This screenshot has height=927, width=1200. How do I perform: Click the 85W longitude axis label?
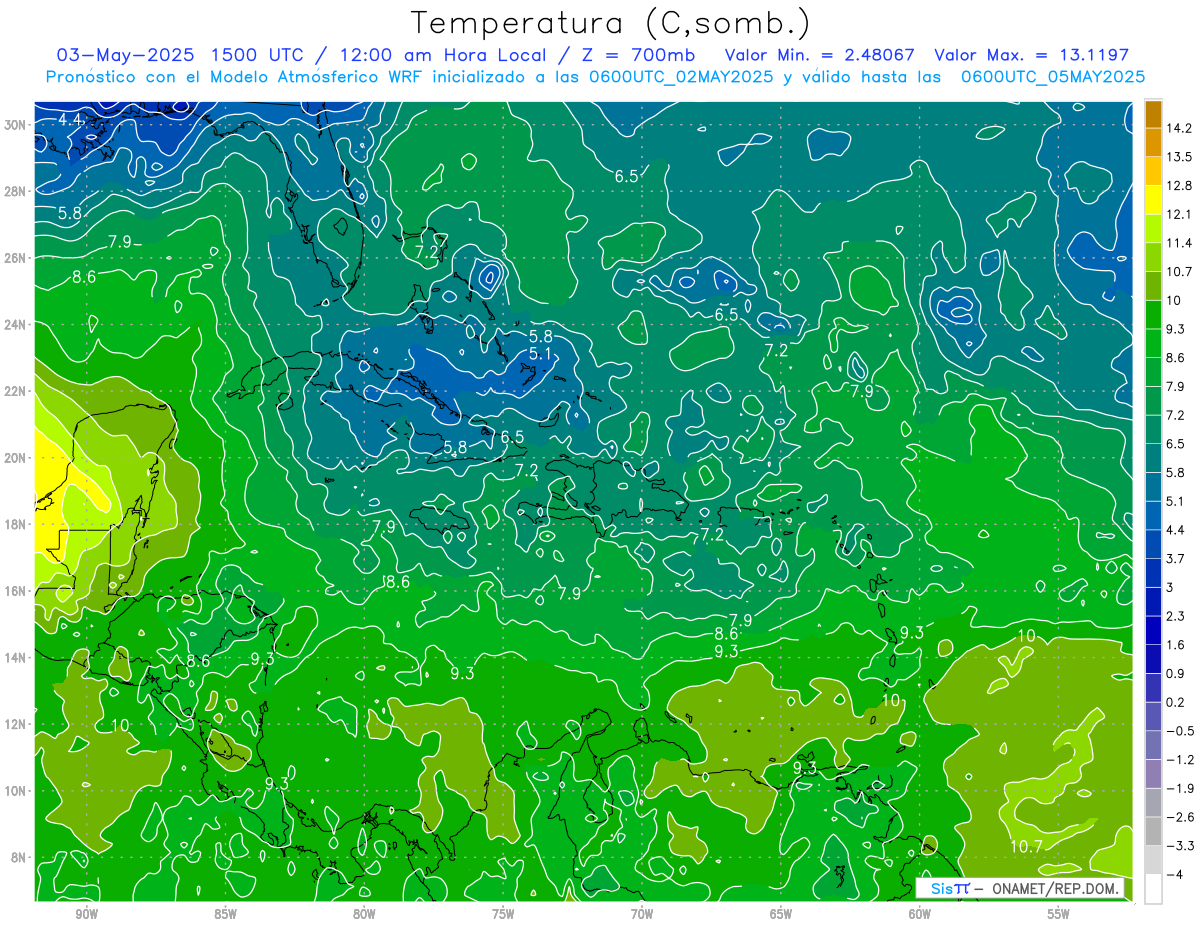[225, 914]
